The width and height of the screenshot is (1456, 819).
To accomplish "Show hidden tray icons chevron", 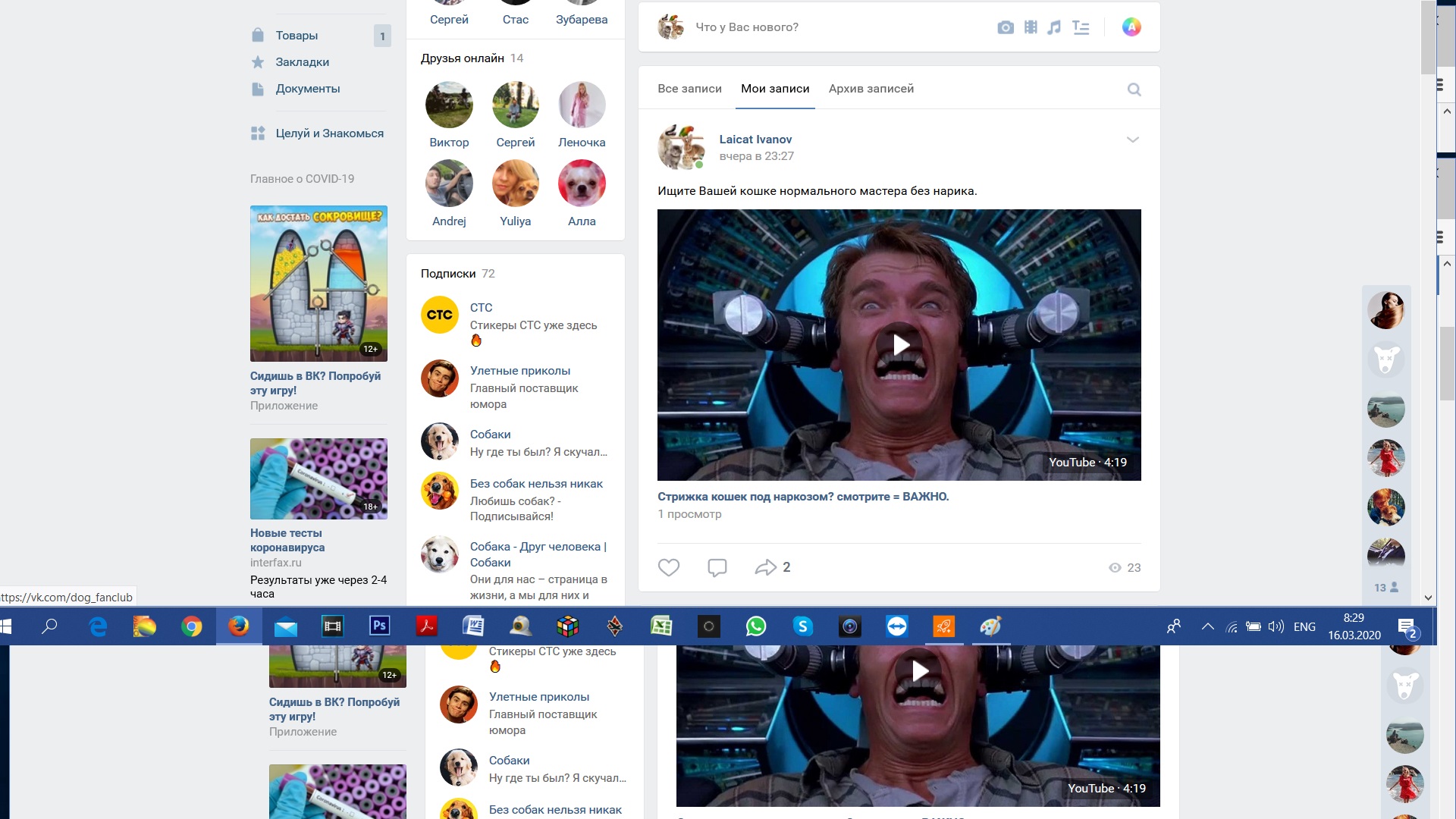I will (1208, 626).
